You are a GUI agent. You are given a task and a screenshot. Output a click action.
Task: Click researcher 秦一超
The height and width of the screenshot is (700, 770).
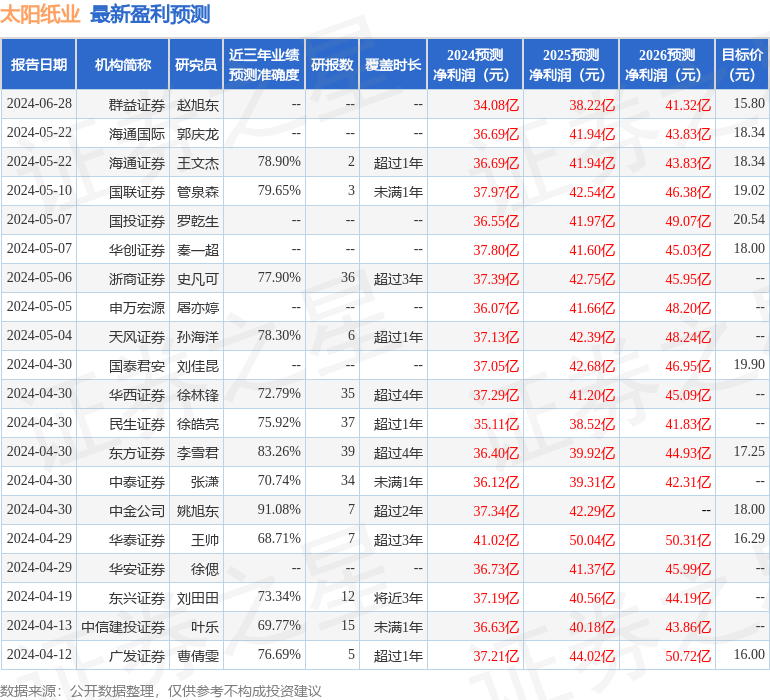click(x=198, y=250)
